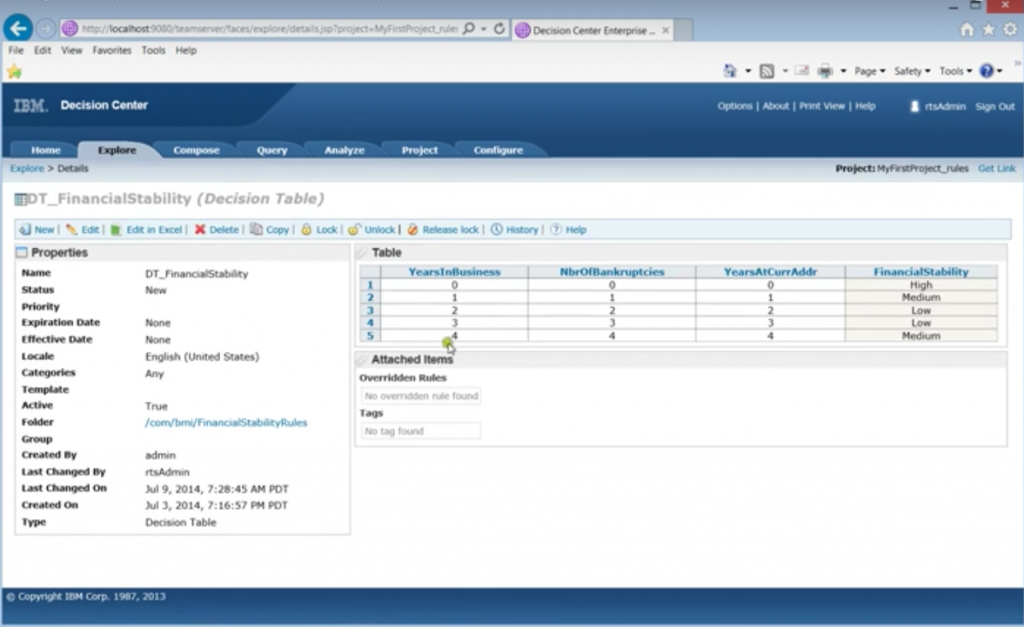Open the Print View link
Screen dimensions: 1024x627
822,106
